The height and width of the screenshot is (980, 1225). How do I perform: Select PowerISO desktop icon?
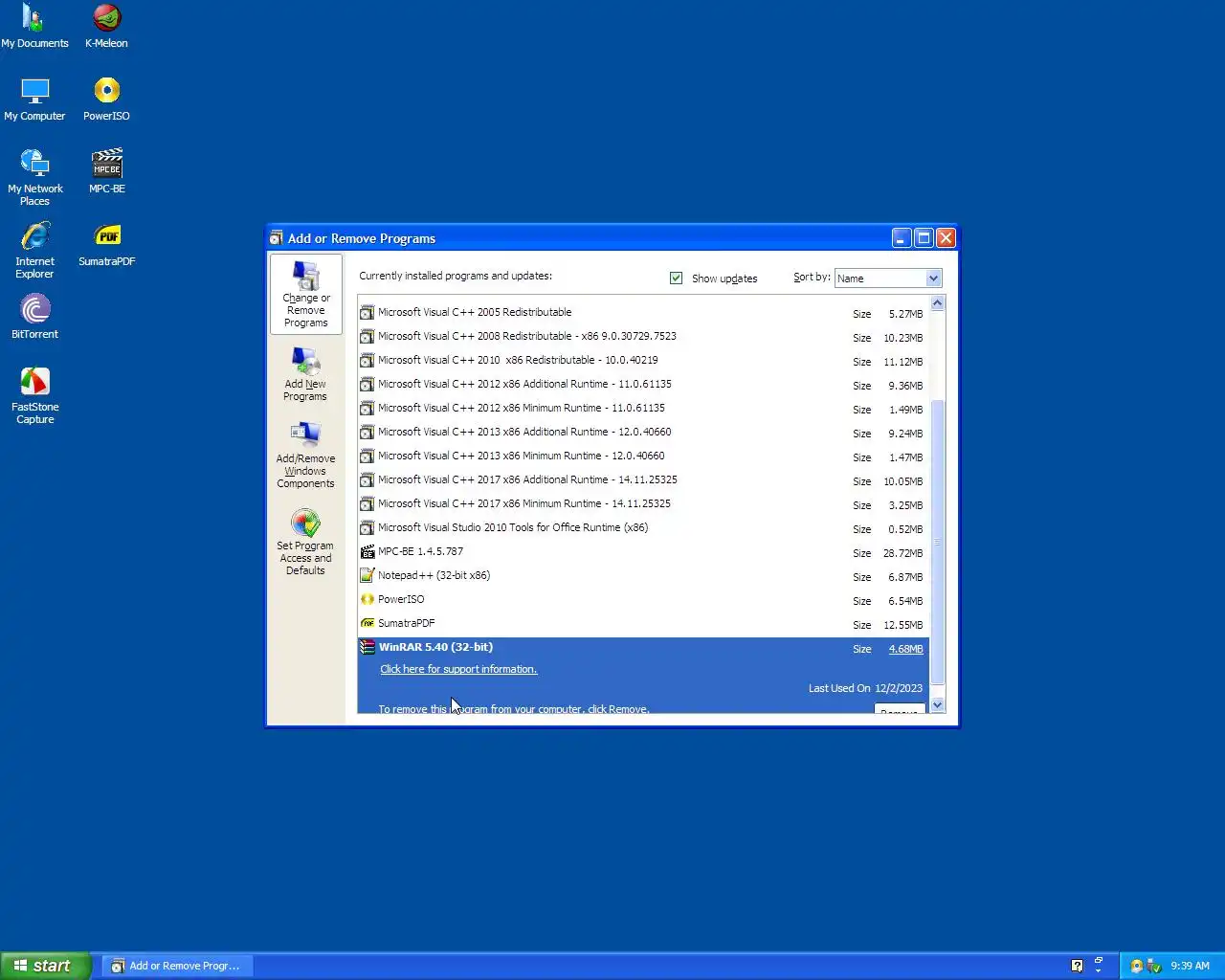106,99
